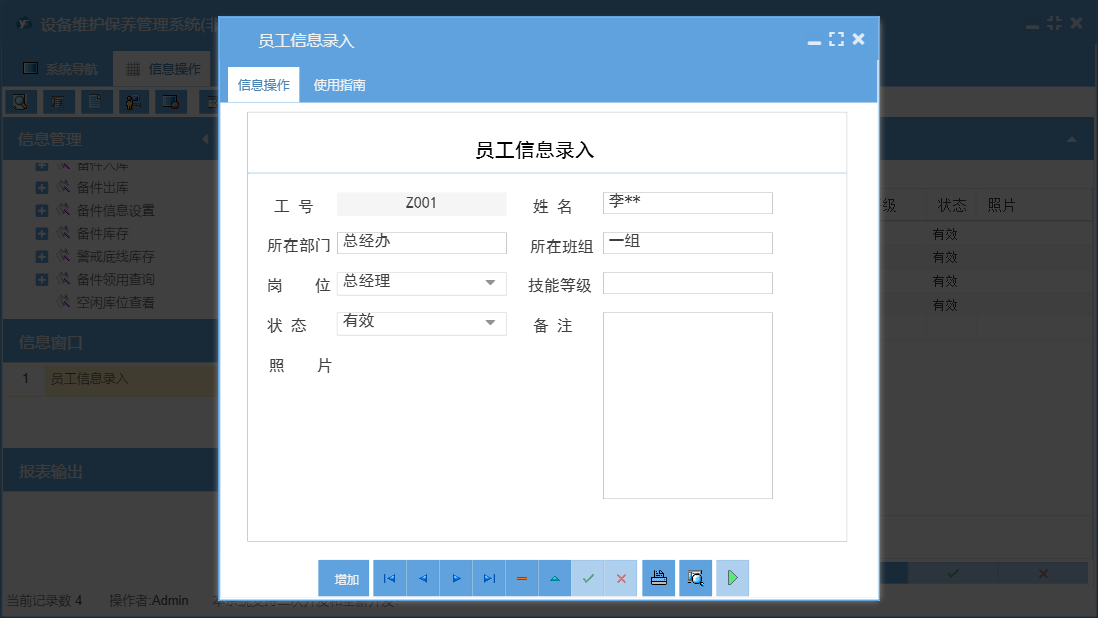Click the edit triangle icon in record navigator
1098x618 pixels.
tap(554, 578)
